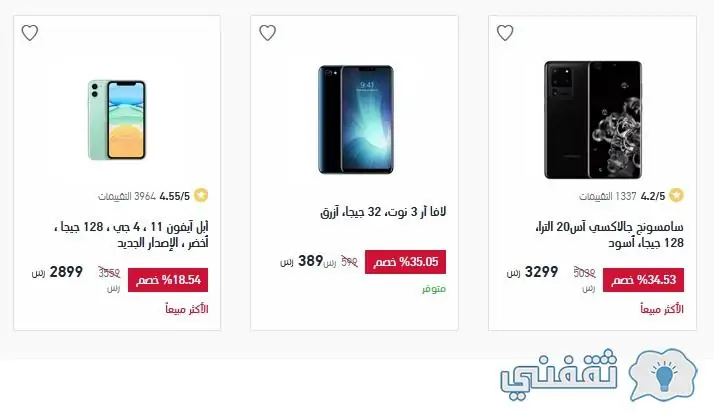Click the gold star rating icon for iPhone 11
Image resolution: width=714 pixels, height=416 pixels.
point(201,195)
